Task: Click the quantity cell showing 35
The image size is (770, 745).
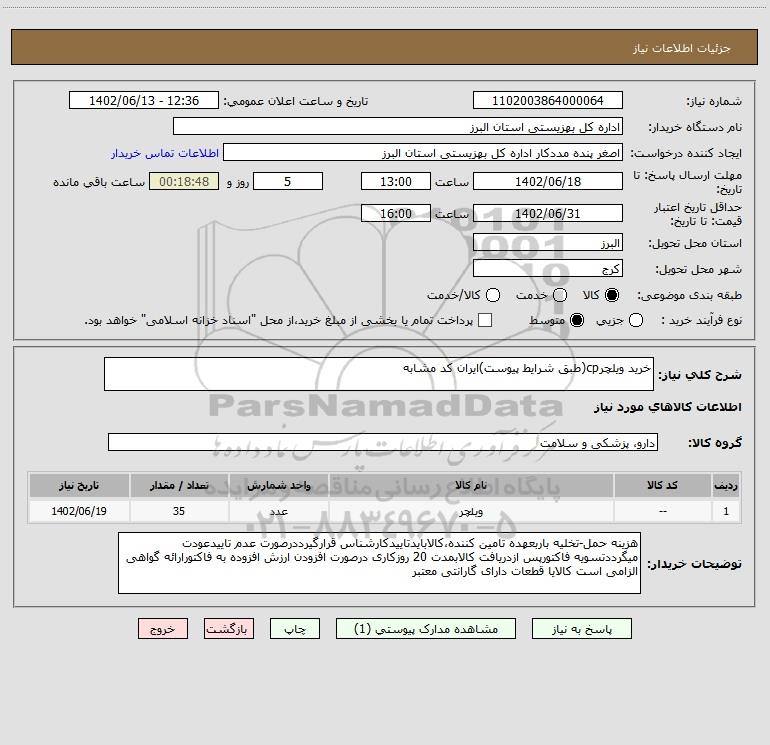Action: coord(179,511)
